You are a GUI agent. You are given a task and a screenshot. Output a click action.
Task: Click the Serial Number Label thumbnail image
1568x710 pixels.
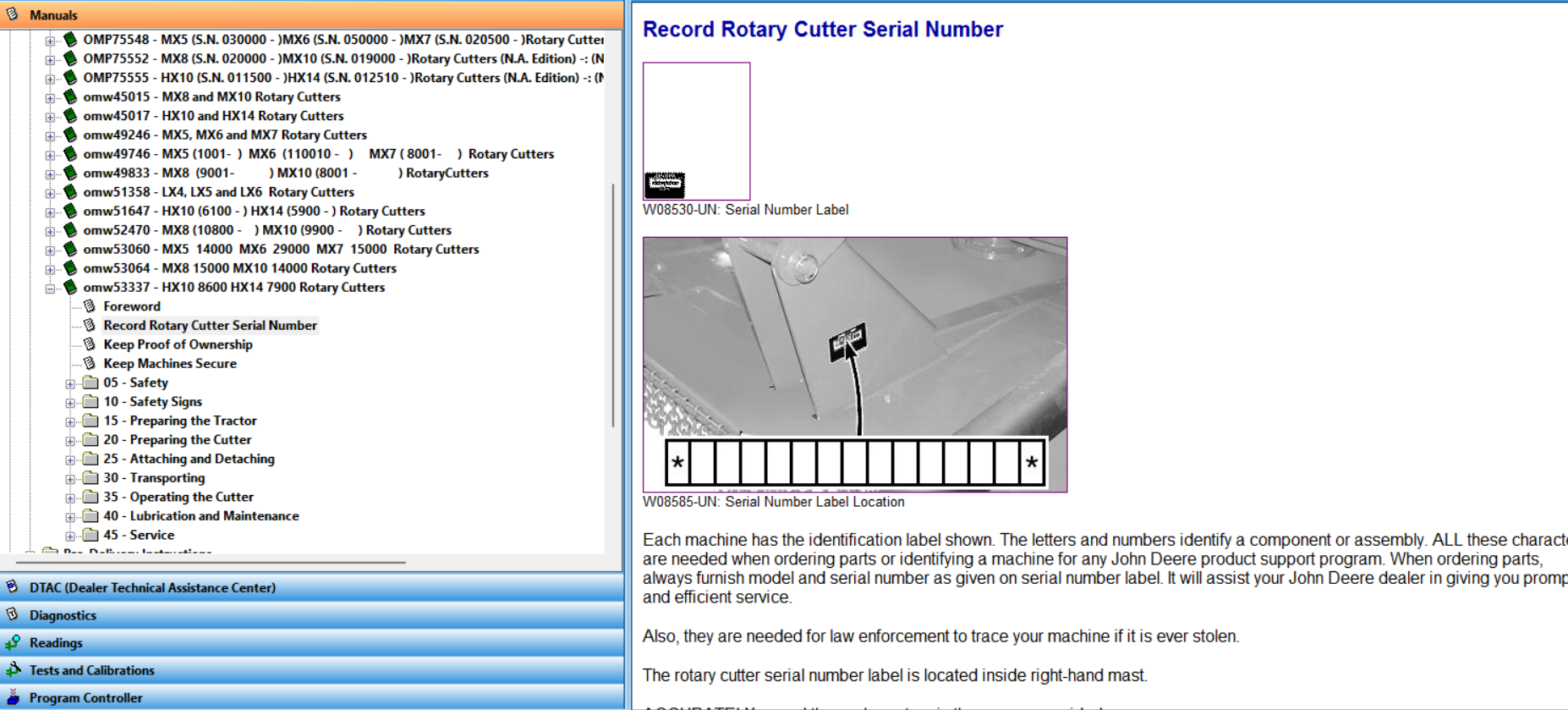point(696,131)
